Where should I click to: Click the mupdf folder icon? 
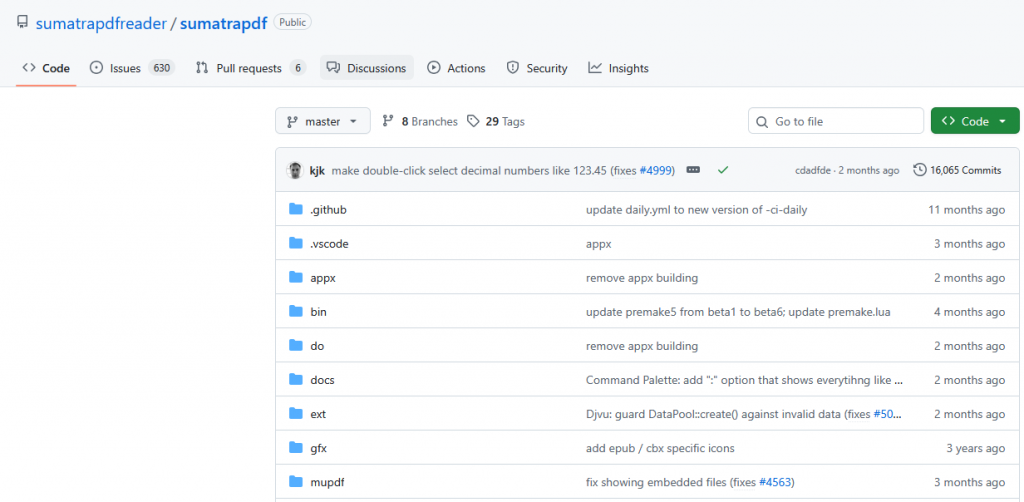(x=295, y=482)
